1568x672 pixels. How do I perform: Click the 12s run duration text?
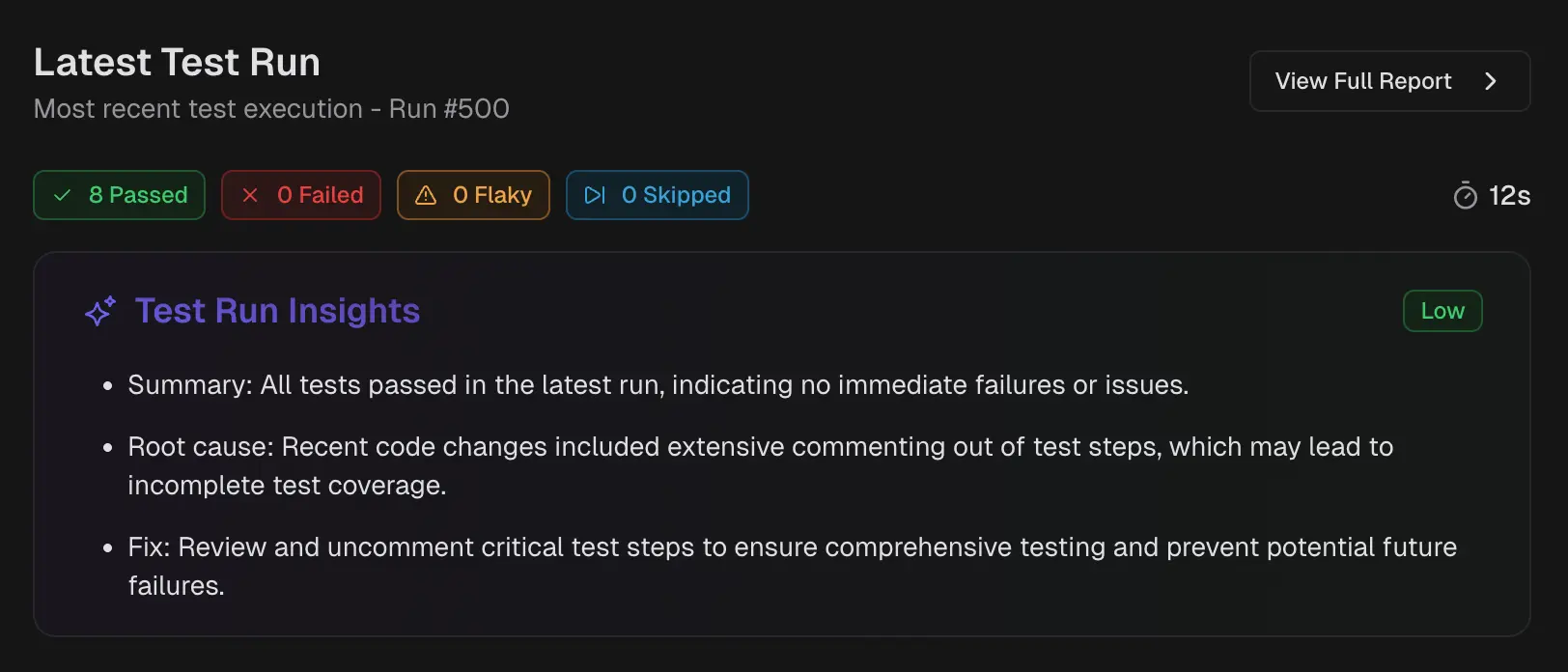[x=1509, y=196]
